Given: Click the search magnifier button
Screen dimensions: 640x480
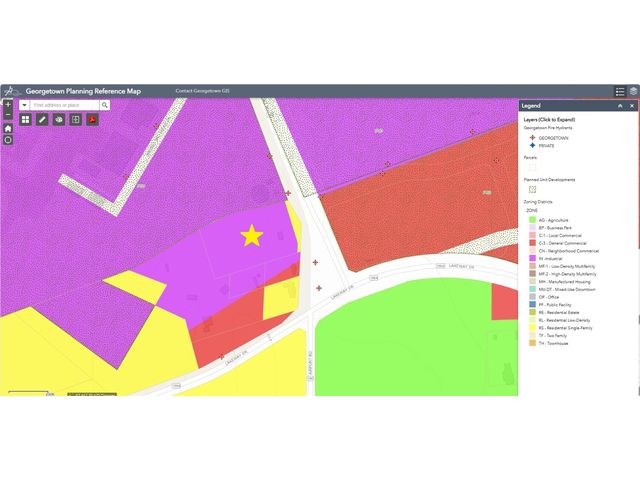Looking at the screenshot, I should tap(105, 104).
